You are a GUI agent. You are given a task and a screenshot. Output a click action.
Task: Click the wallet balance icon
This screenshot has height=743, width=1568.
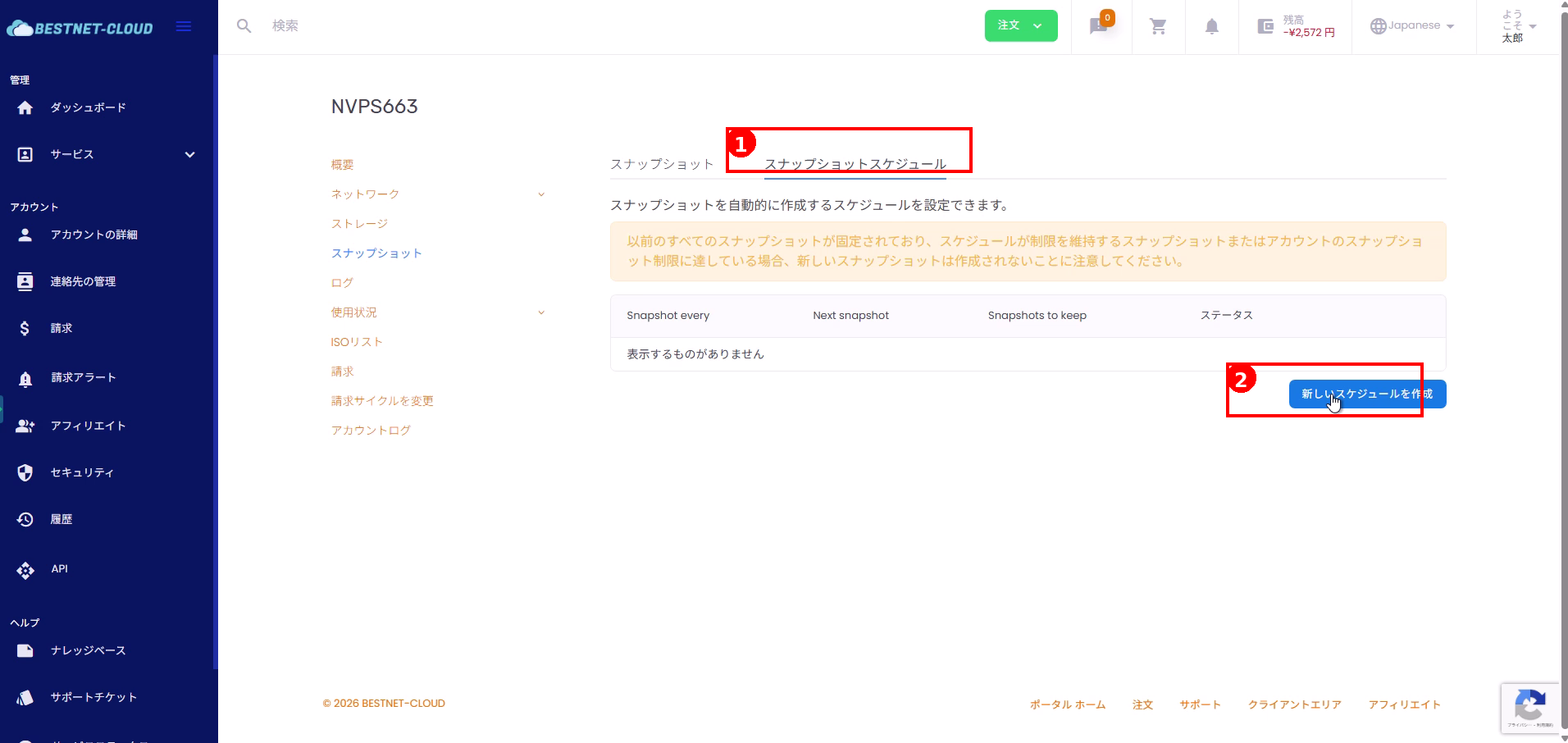tap(1265, 26)
